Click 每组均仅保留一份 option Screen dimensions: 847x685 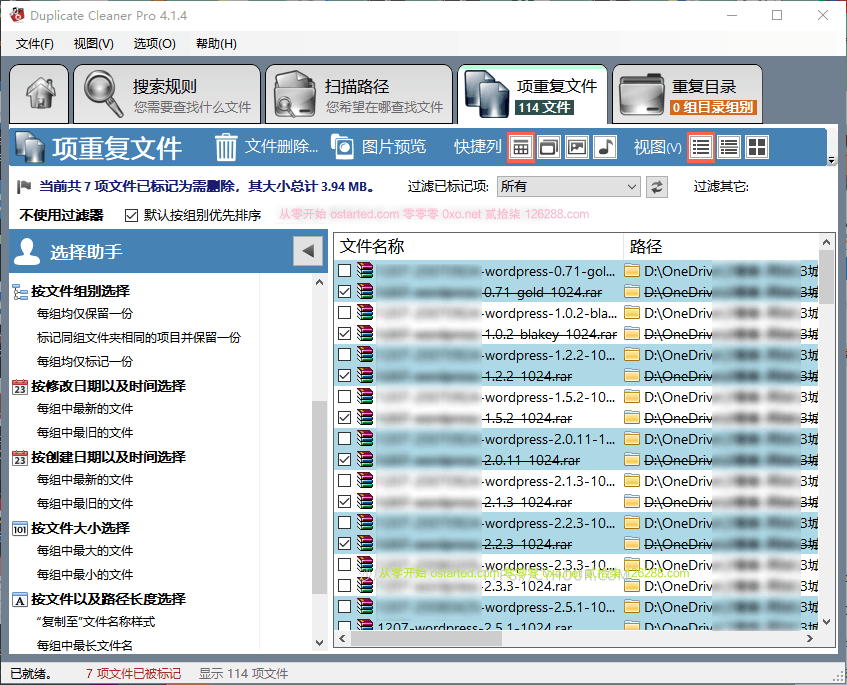pyautogui.click(x=85, y=314)
